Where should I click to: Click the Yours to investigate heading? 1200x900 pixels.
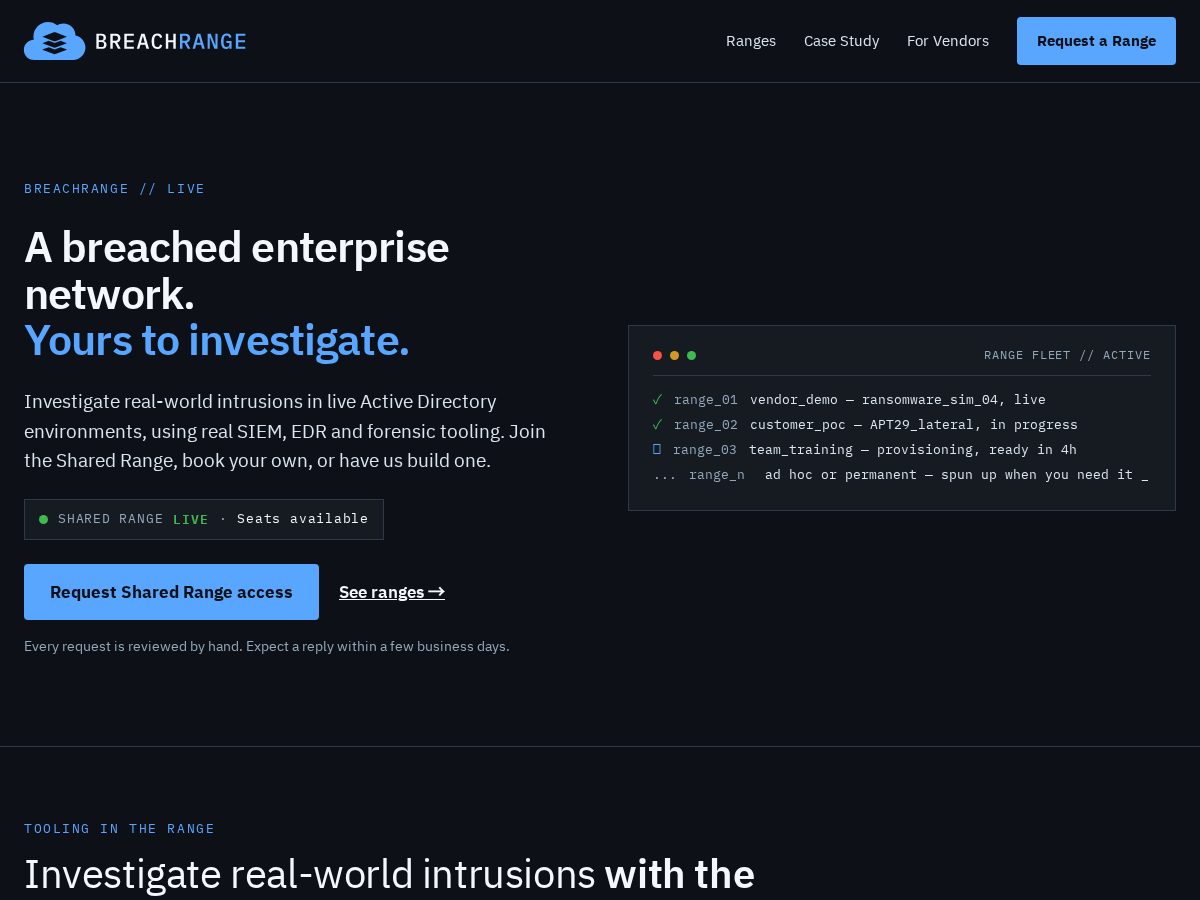pos(217,340)
